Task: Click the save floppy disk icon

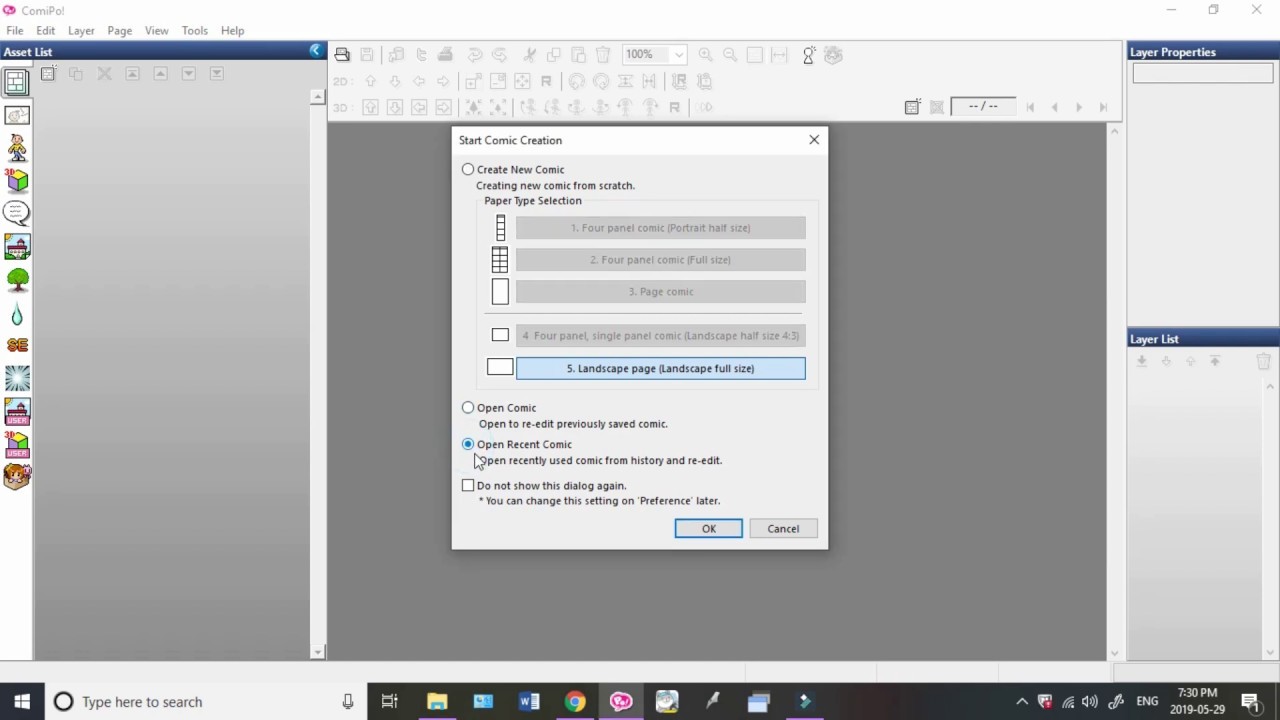Action: click(367, 55)
